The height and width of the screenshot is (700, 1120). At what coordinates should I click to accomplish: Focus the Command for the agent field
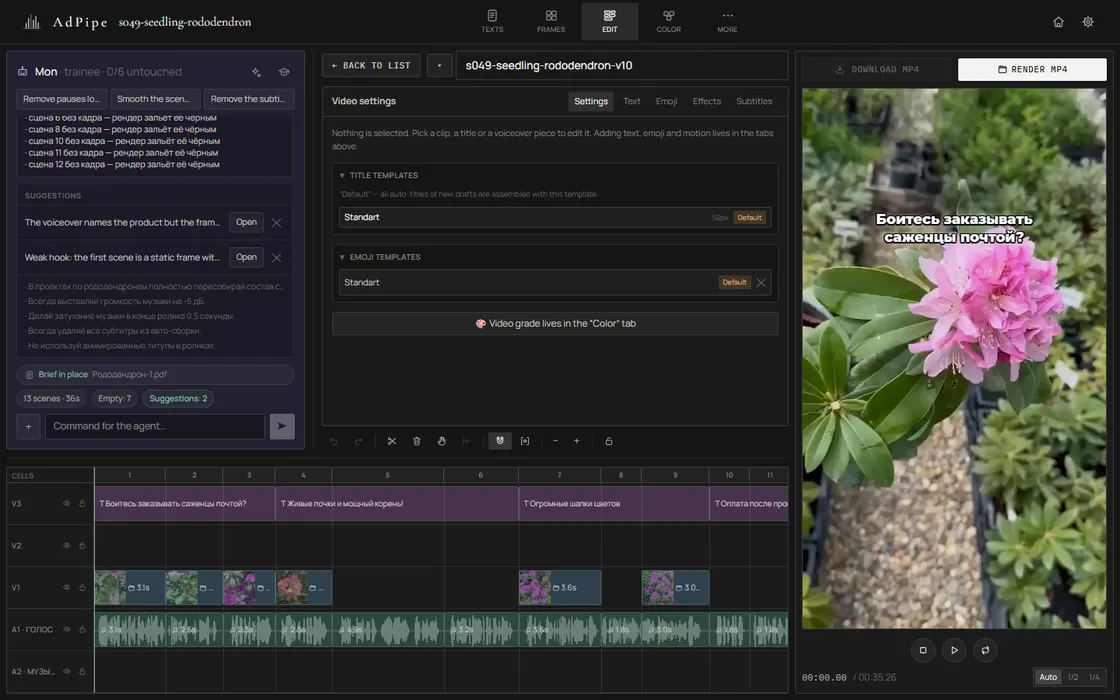click(x=155, y=426)
